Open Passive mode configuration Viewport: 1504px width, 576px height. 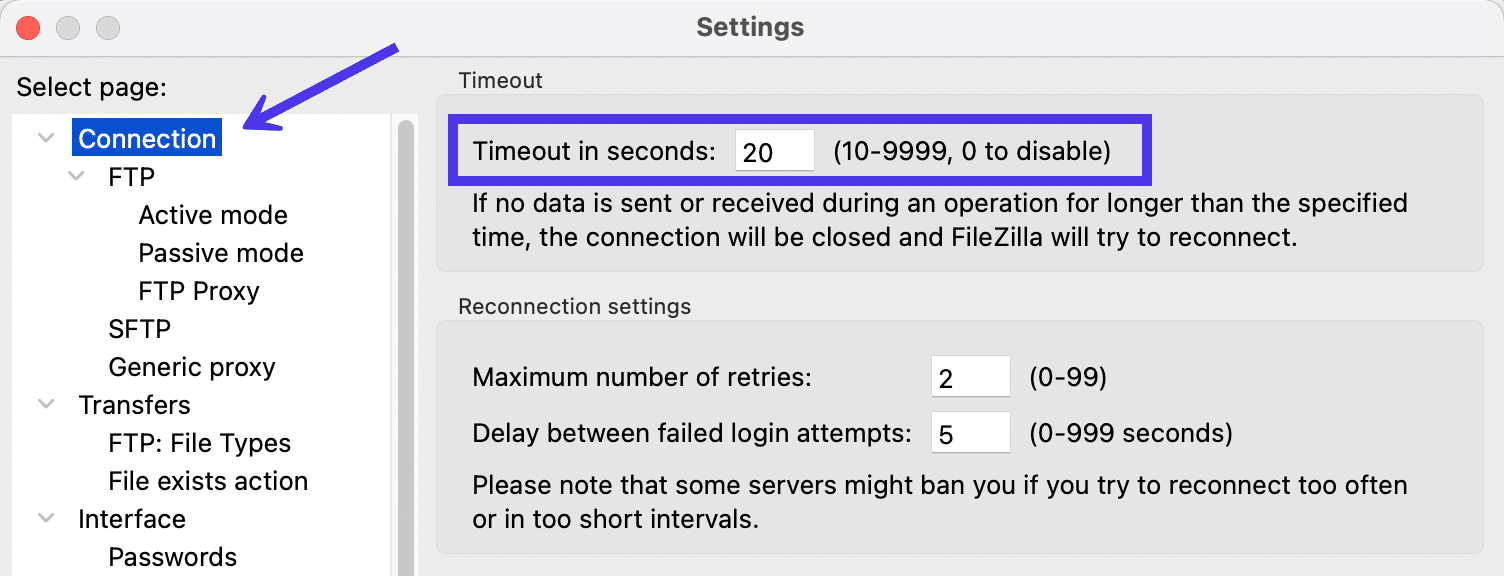pos(220,252)
